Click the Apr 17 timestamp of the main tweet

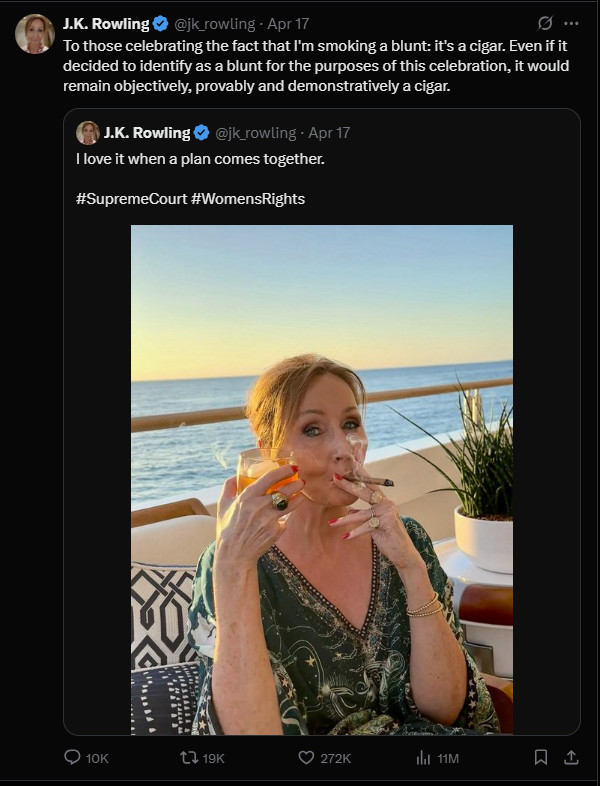click(288, 24)
